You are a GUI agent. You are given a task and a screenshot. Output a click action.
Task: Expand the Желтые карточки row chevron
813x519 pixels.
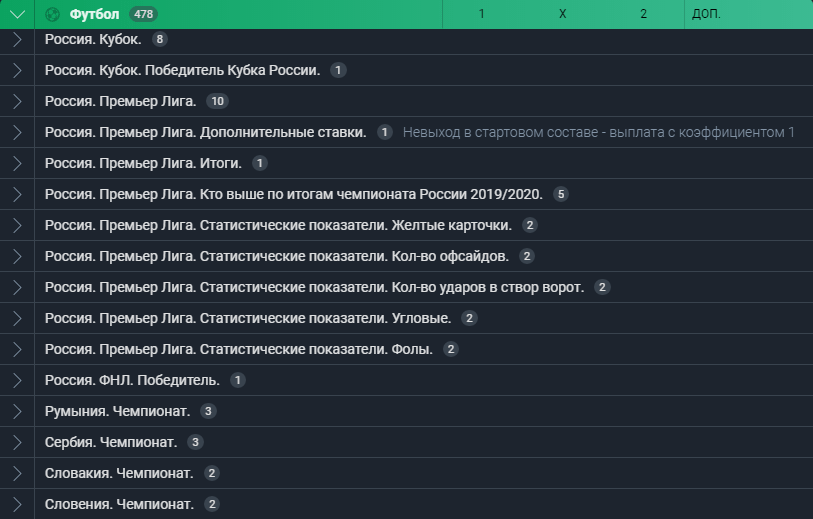pos(17,226)
